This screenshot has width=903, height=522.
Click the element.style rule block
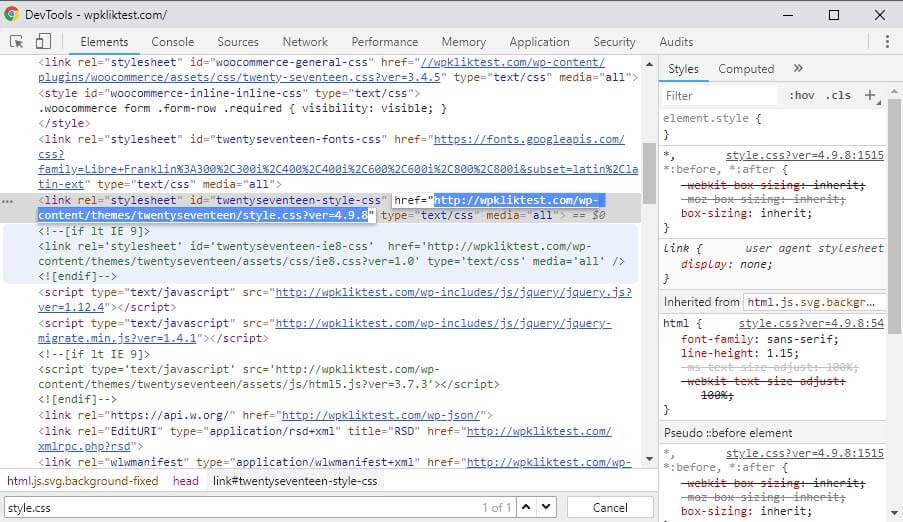(772, 126)
